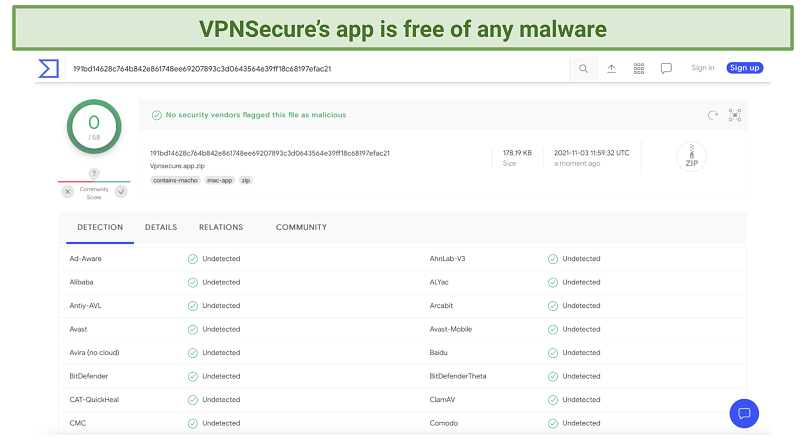Open the similarity graph icon

pos(735,115)
